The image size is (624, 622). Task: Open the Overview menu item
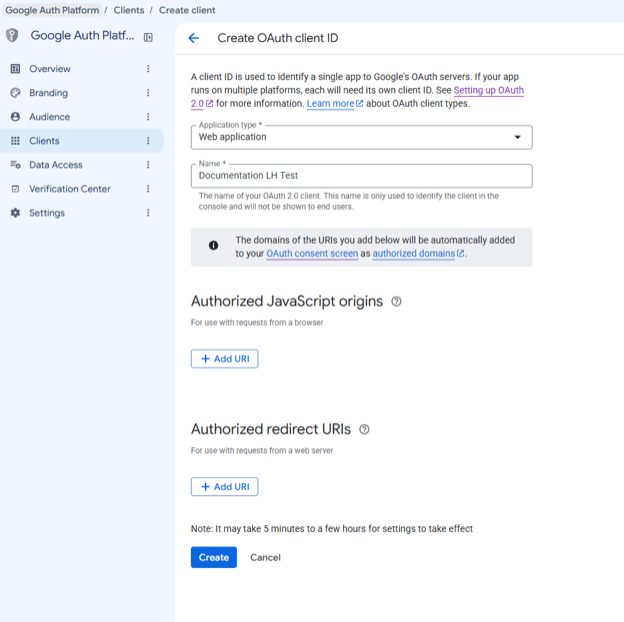point(82,69)
